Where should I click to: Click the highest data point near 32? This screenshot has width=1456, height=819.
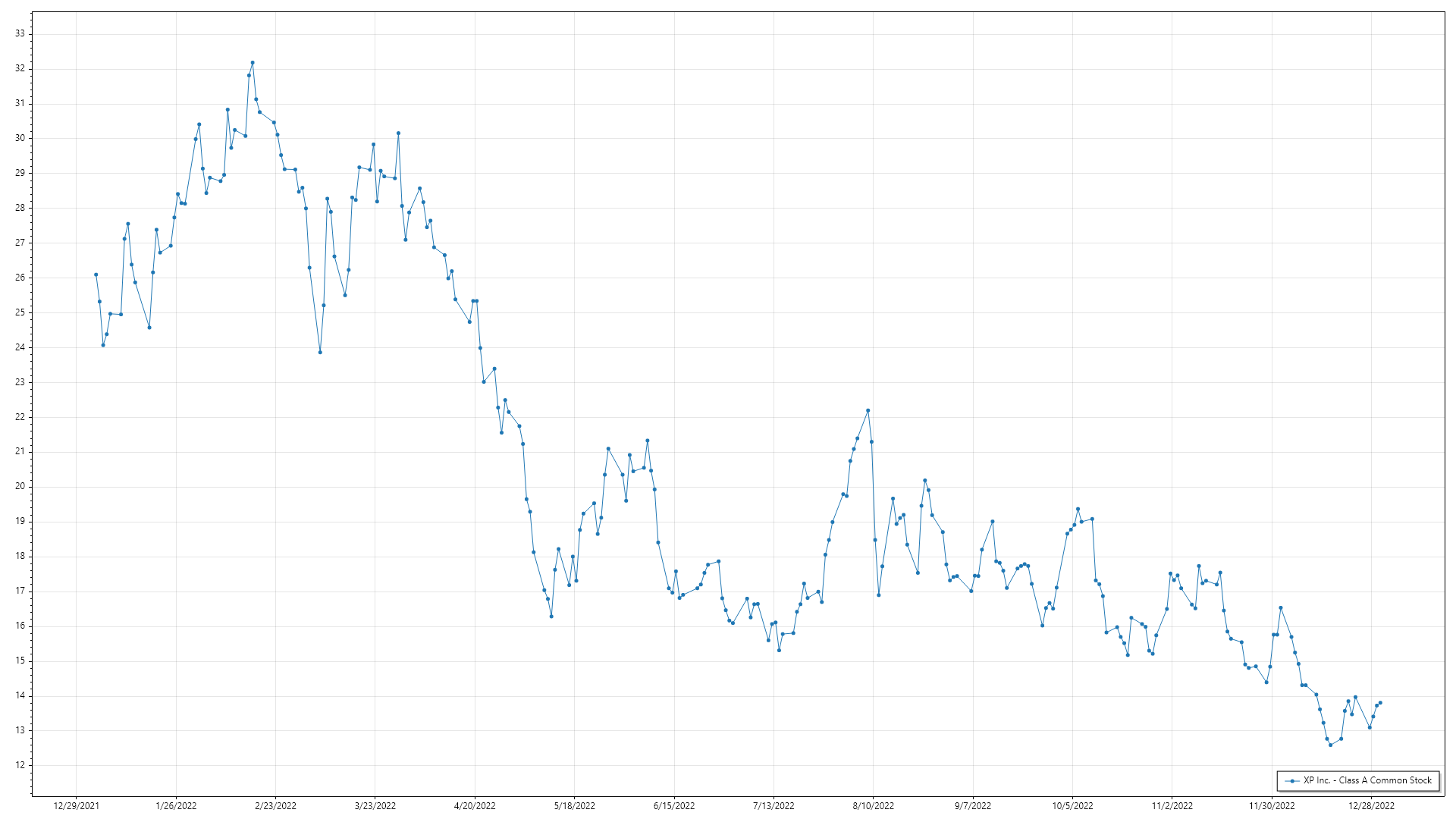[x=253, y=63]
